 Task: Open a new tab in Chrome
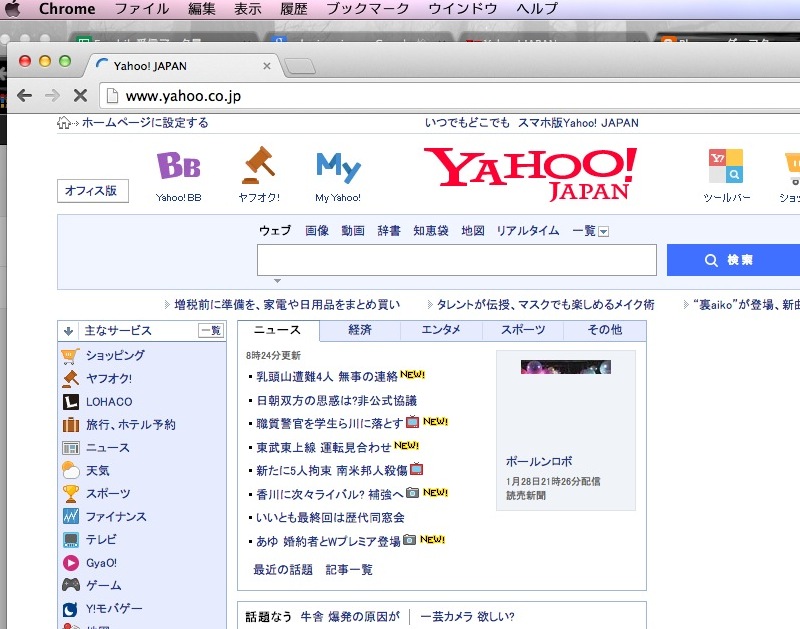coord(299,66)
